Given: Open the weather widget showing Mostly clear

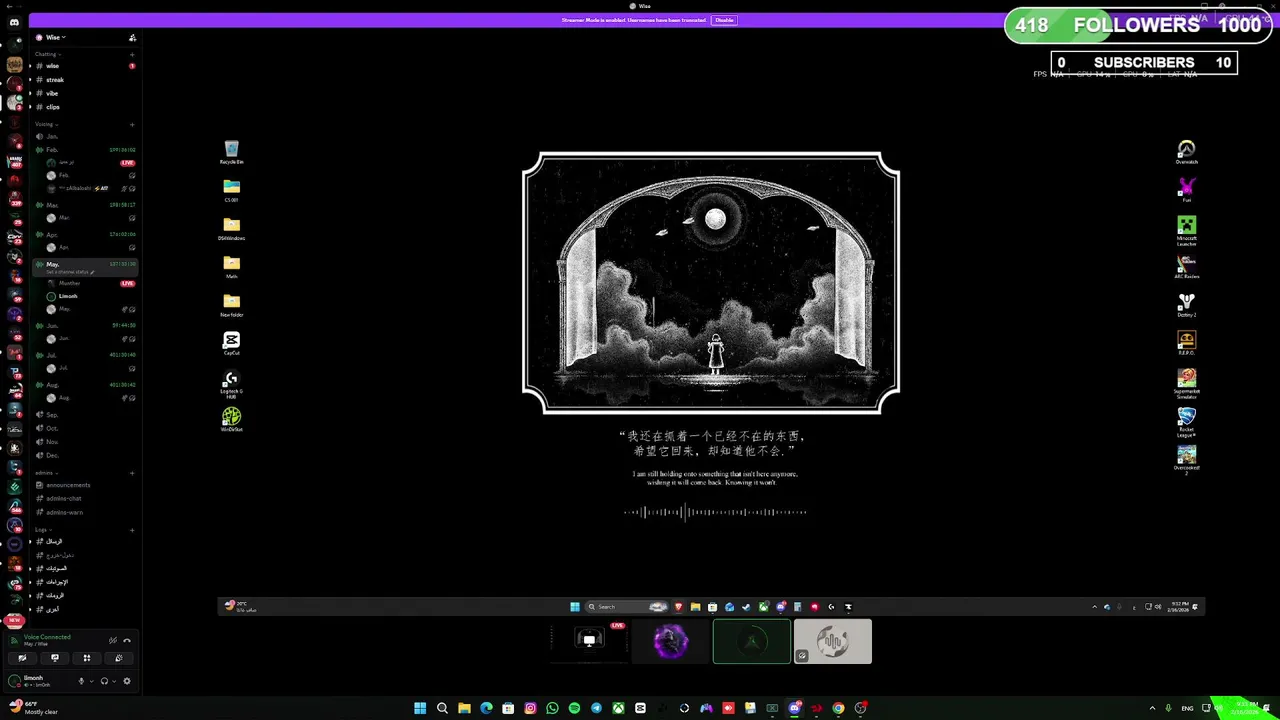Looking at the screenshot, I should coord(34,708).
